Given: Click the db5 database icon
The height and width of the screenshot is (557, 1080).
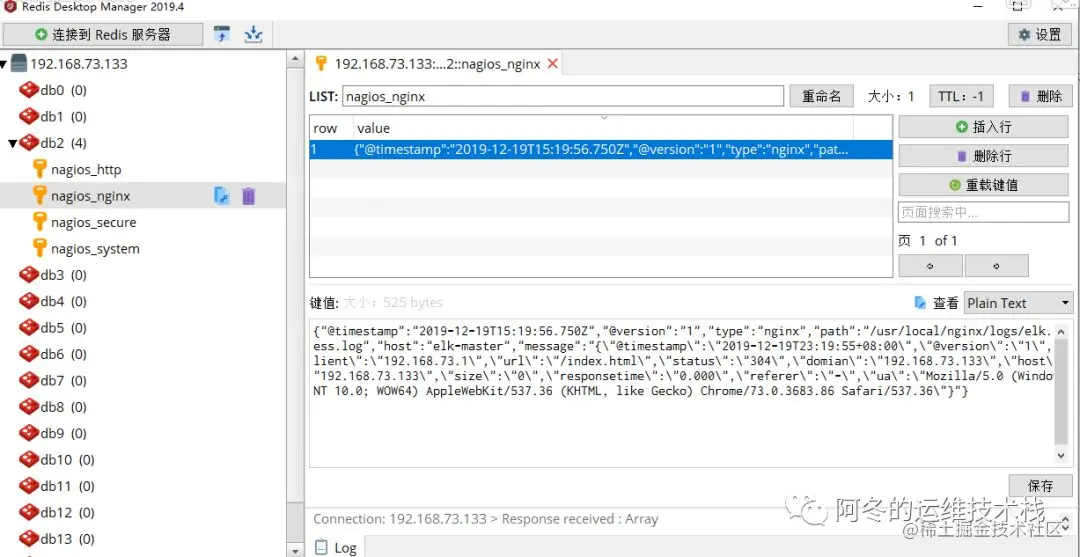Looking at the screenshot, I should (x=29, y=328).
